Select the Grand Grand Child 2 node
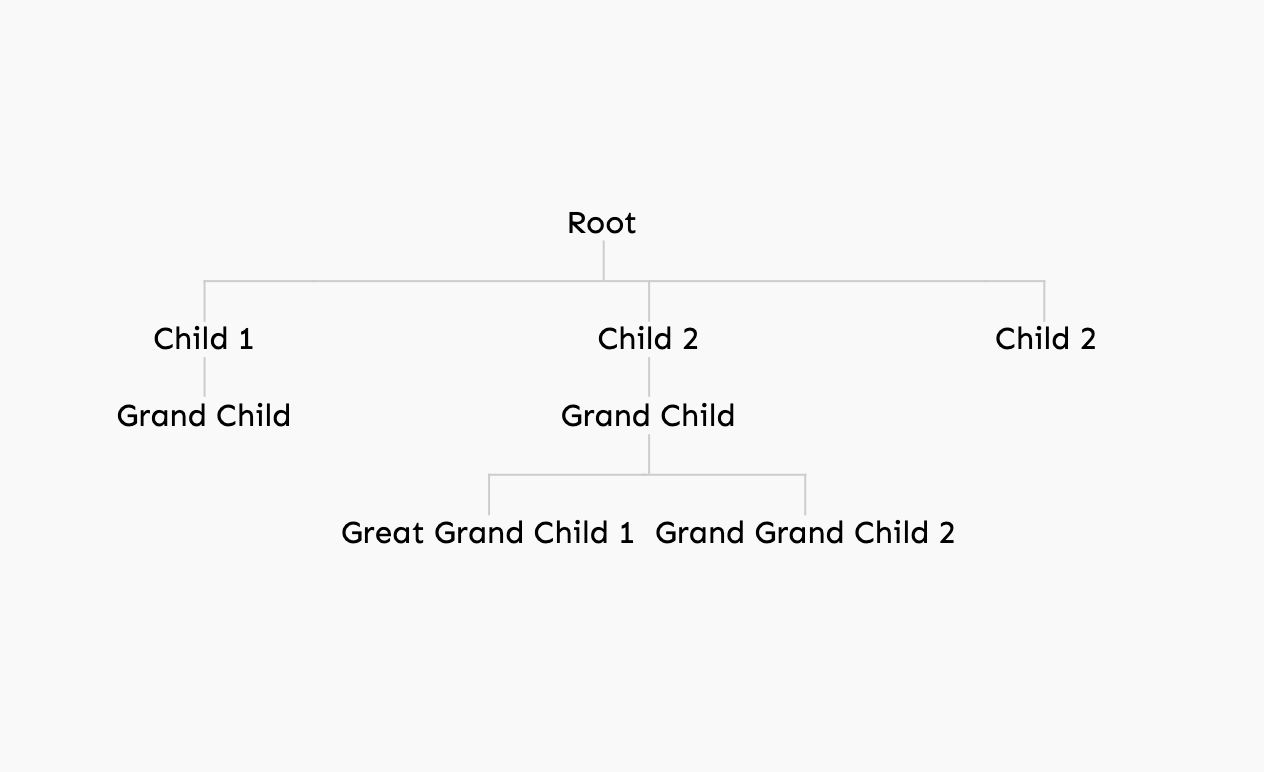Viewport: 1264px width, 772px height. click(805, 532)
